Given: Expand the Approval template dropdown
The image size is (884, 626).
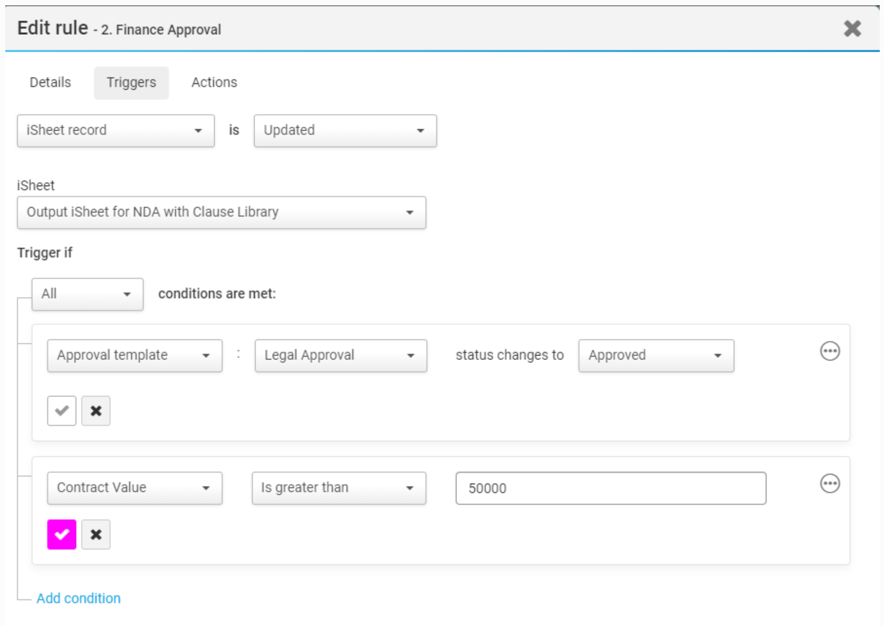Looking at the screenshot, I should point(134,356).
